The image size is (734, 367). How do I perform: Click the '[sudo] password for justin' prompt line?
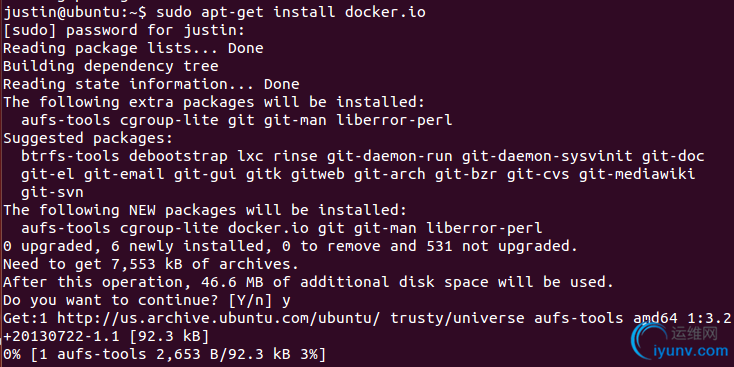[x=124, y=31]
